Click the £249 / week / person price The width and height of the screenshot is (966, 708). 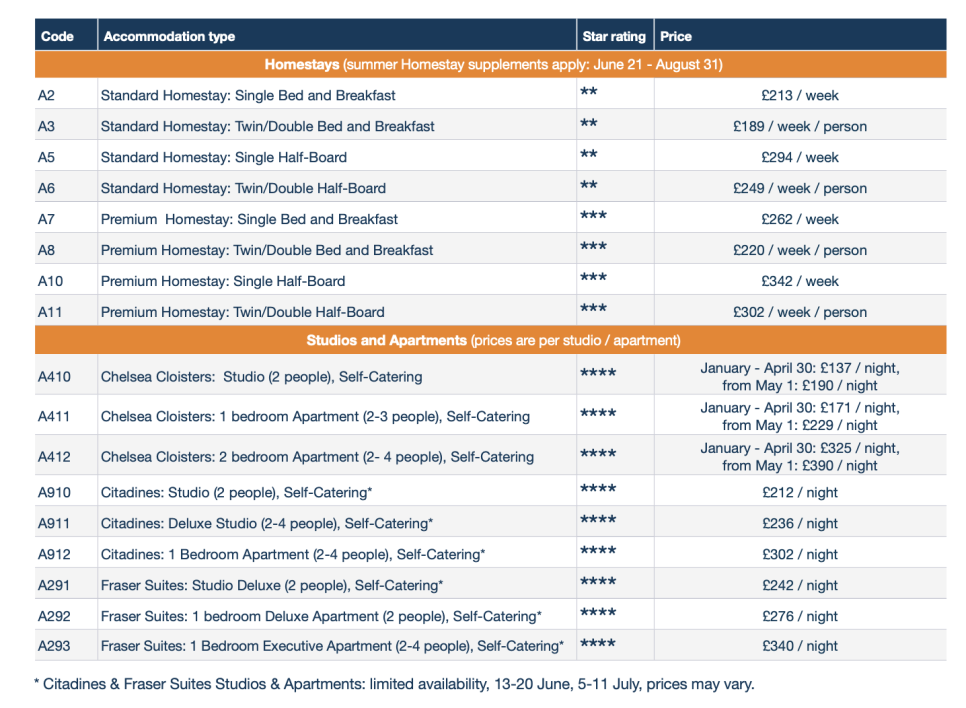800,188
